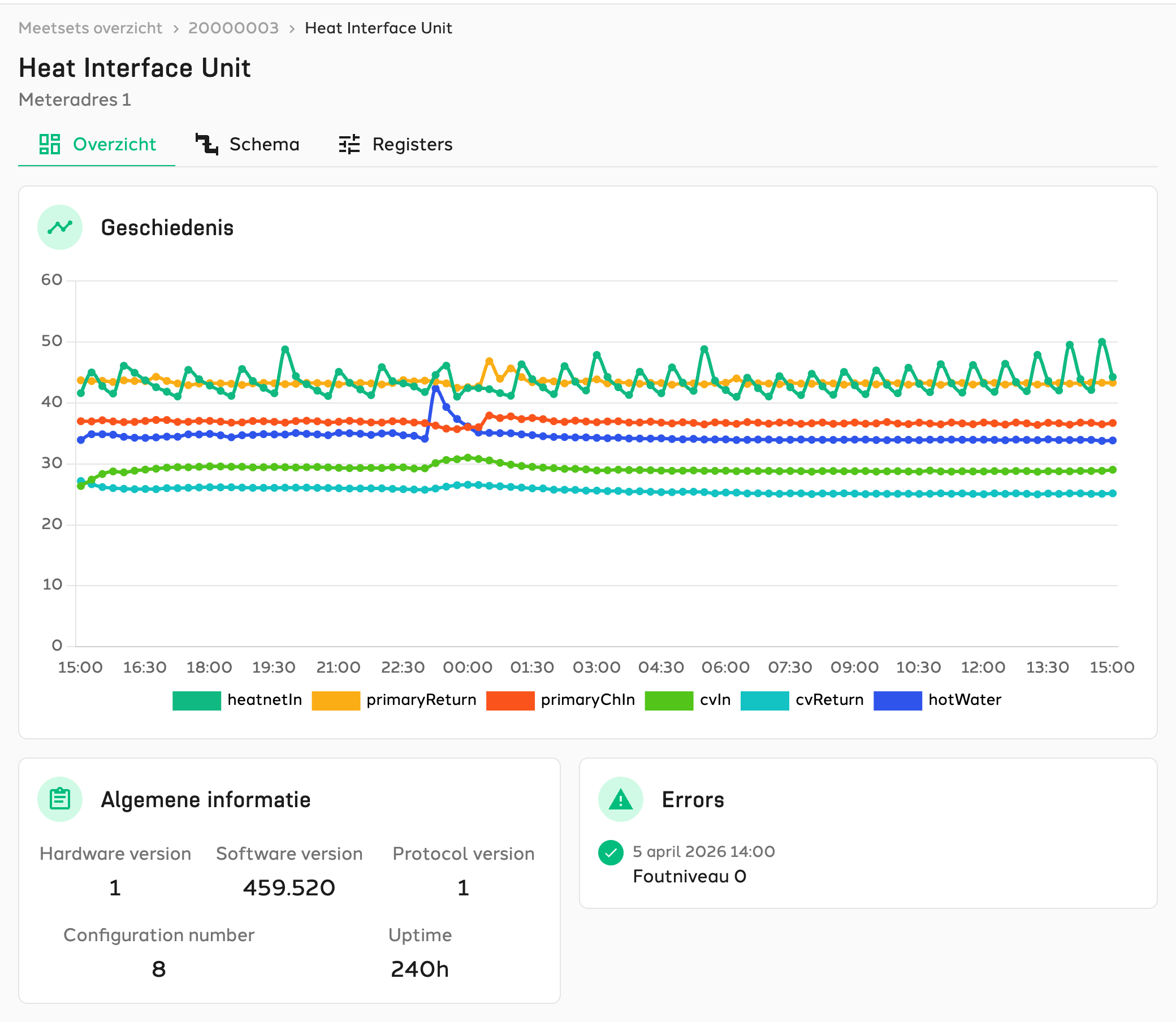Click the heatnetIn legend label
1176x1022 pixels.
265,700
